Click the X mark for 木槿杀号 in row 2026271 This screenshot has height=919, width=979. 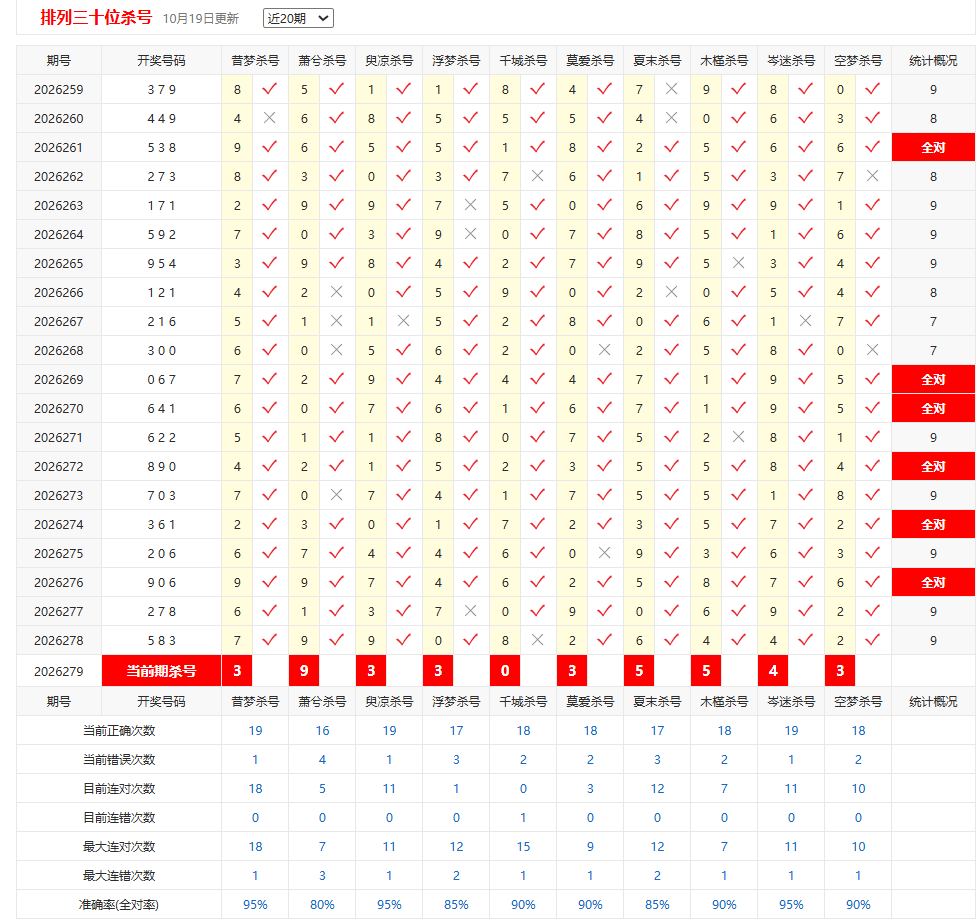(x=738, y=437)
